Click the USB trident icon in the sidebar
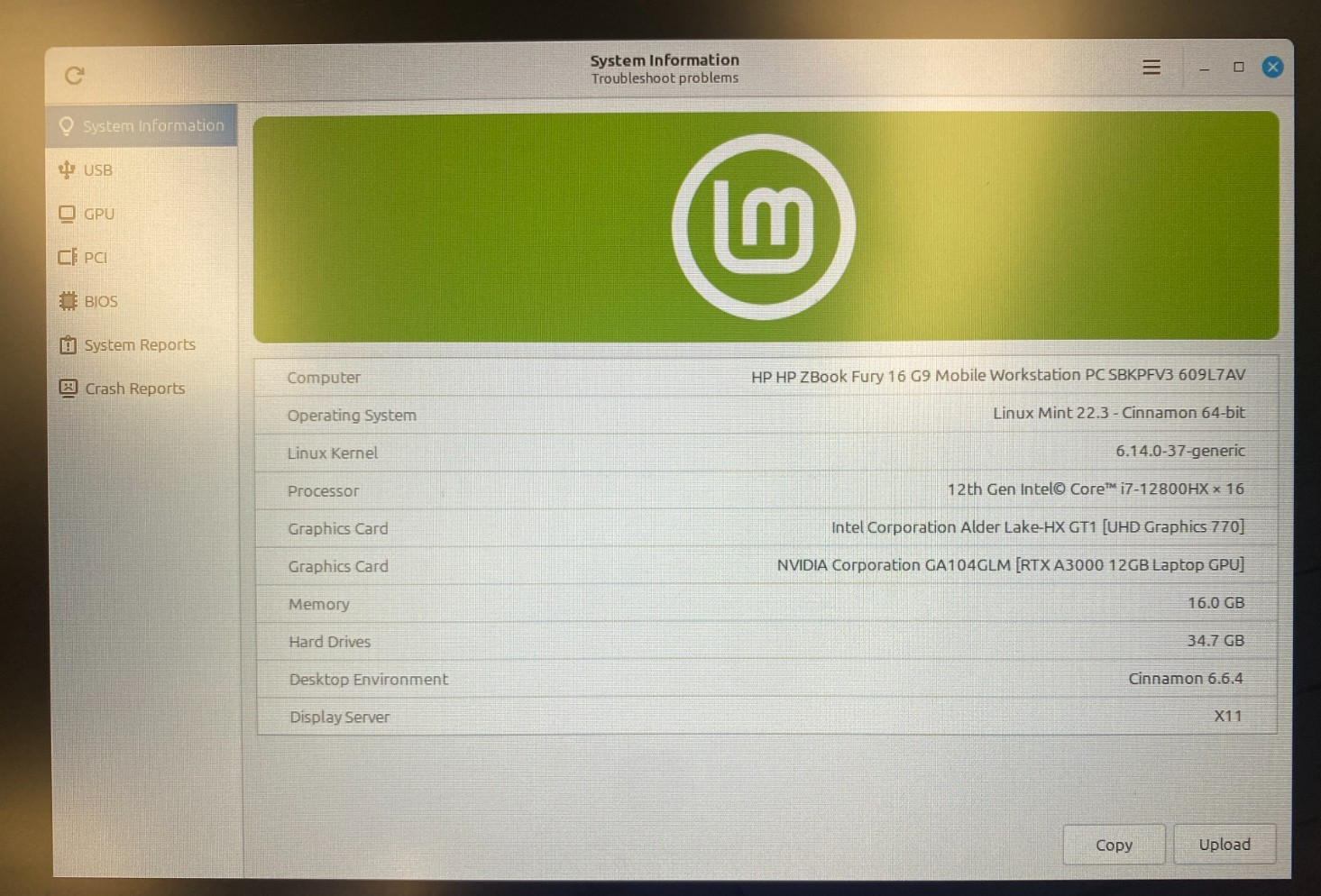This screenshot has height=896, width=1321. point(67,169)
